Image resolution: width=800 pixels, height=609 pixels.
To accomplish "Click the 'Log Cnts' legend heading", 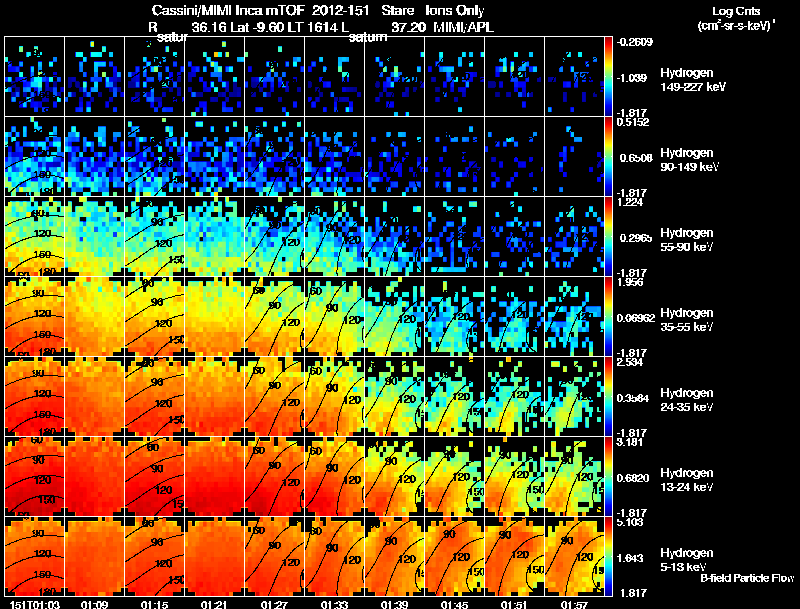I will point(736,11).
